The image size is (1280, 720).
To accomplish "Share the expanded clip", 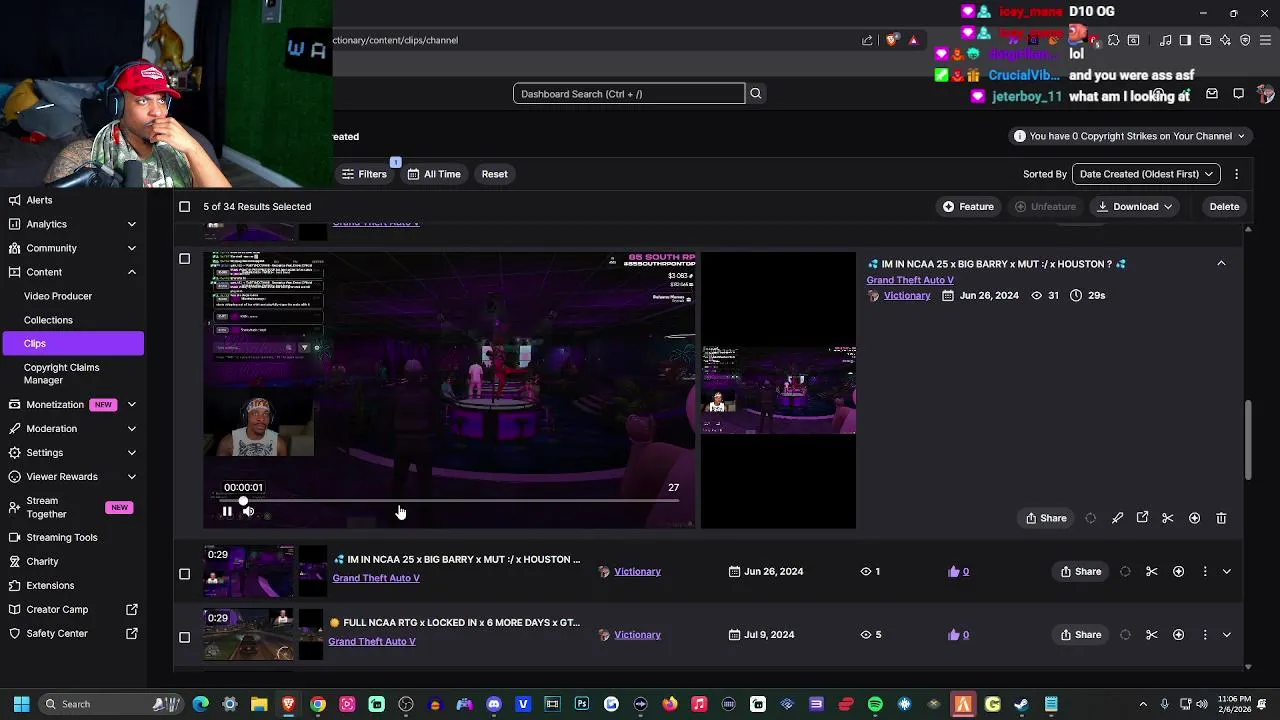I will click(x=1046, y=518).
